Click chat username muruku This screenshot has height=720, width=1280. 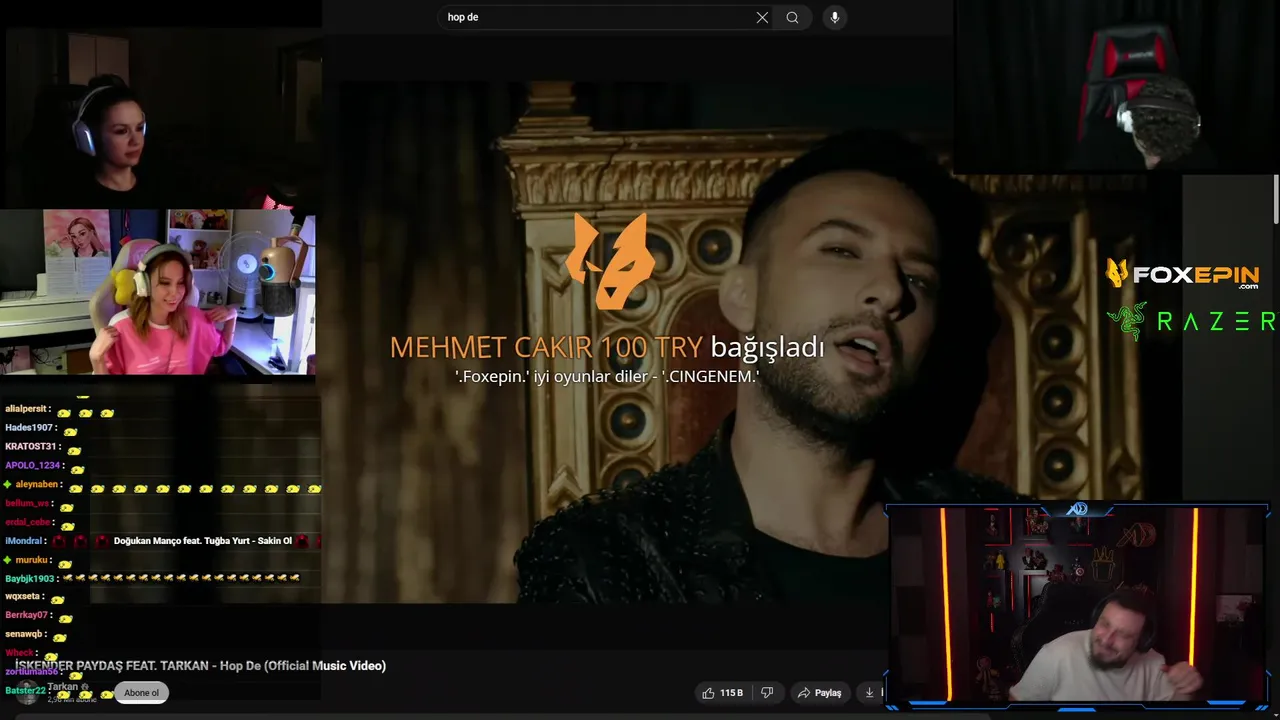coord(31,560)
